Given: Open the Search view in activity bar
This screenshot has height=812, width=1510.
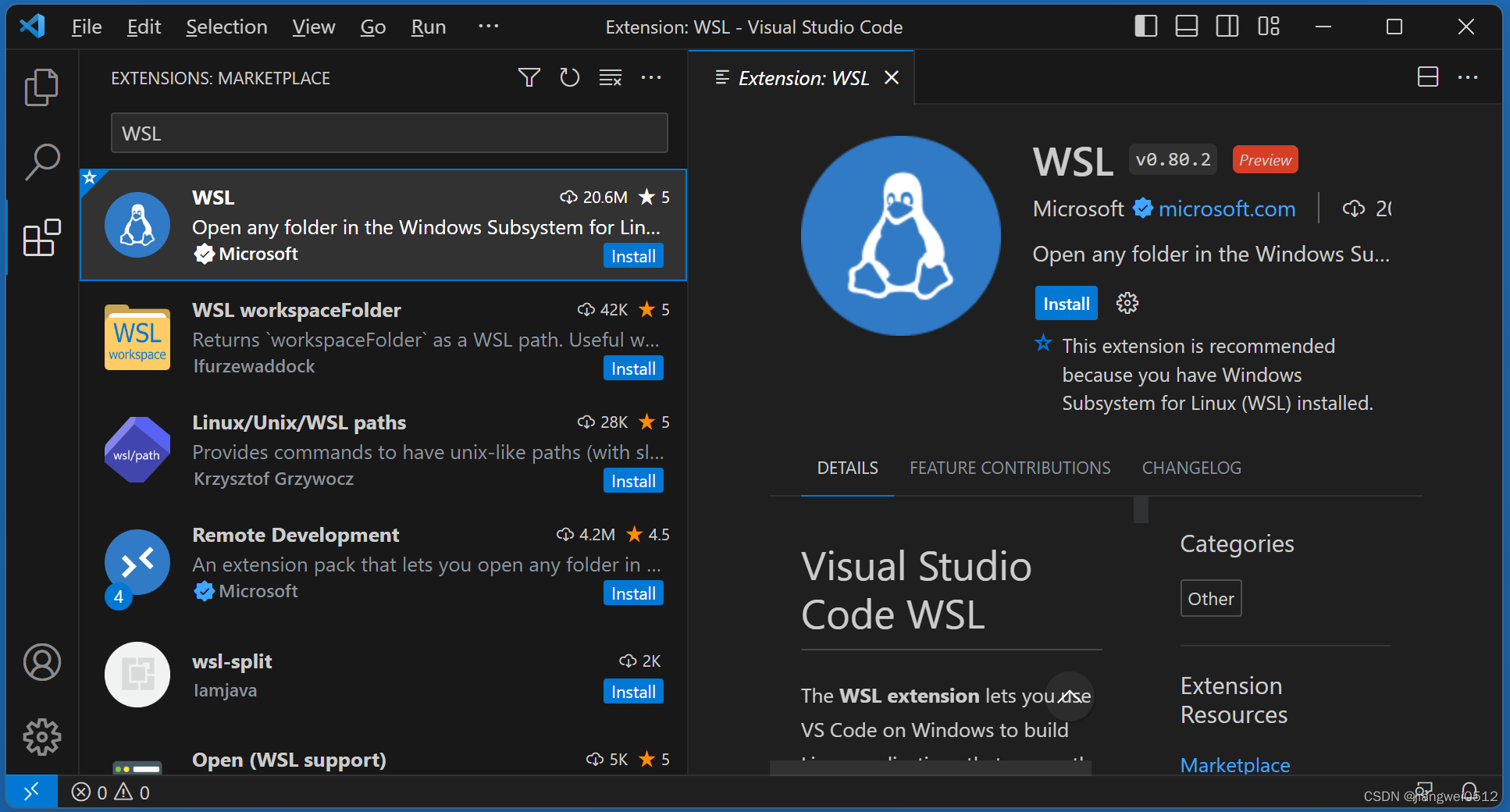Looking at the screenshot, I should tap(41, 162).
